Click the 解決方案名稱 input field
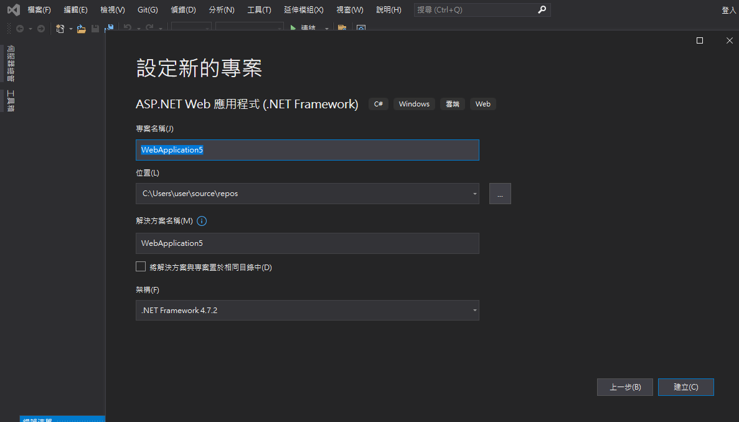Screen dimensions: 739x422 coord(307,243)
